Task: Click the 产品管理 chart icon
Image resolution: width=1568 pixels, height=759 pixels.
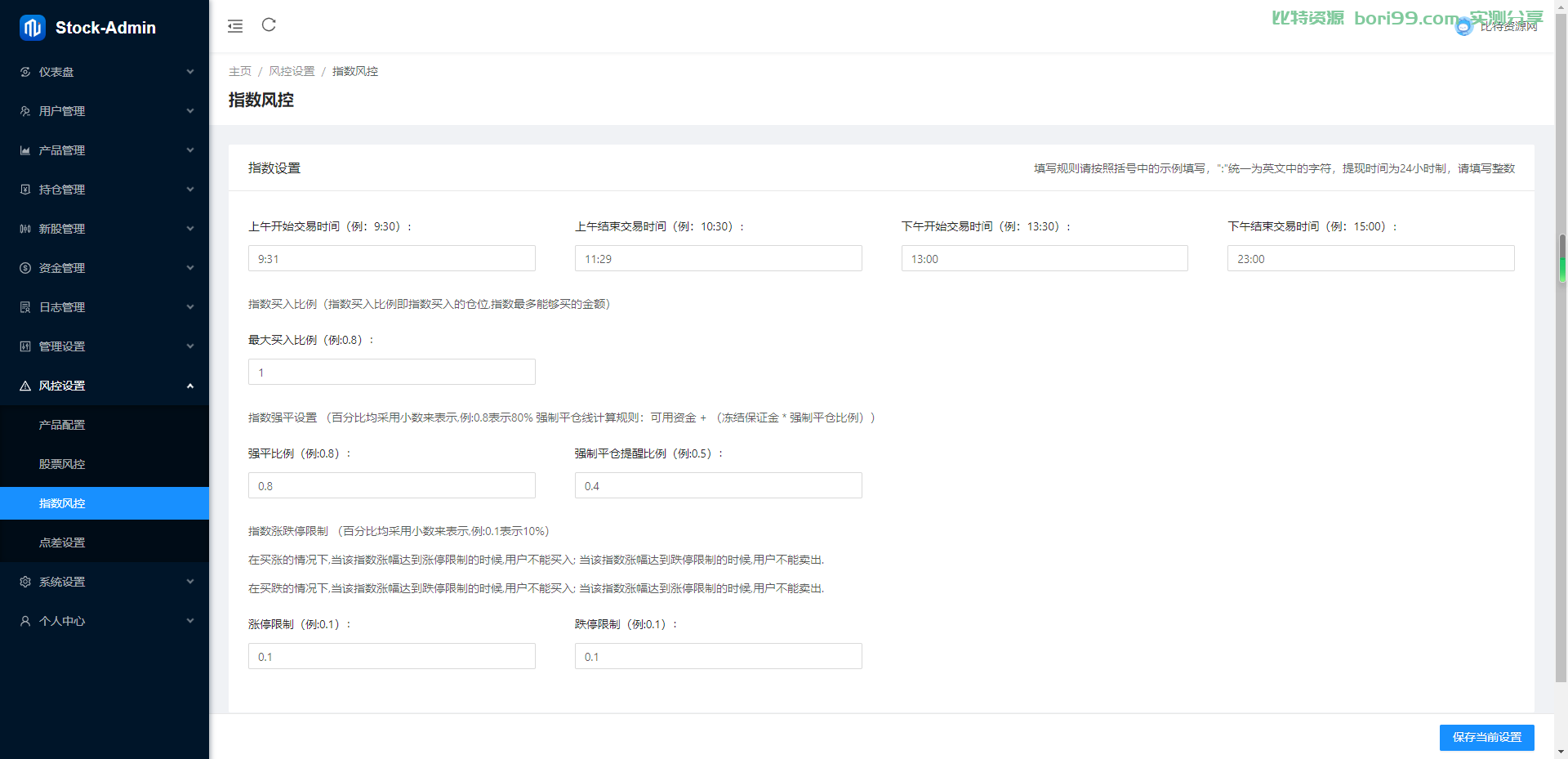Action: [x=25, y=150]
